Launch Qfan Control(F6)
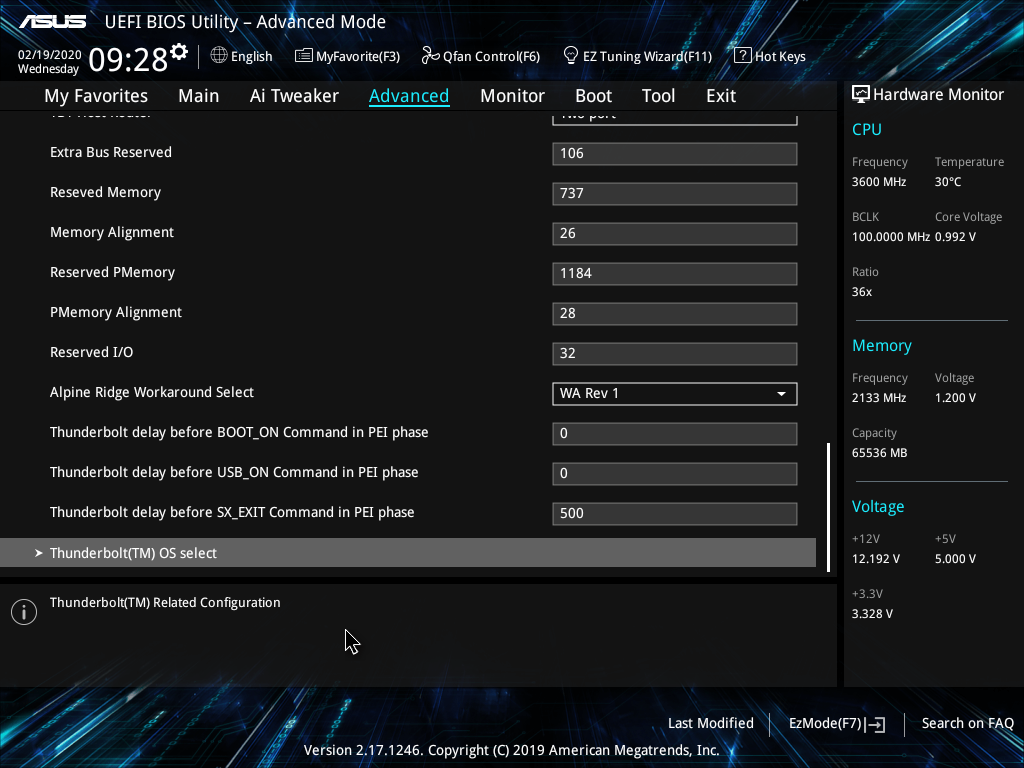Viewport: 1024px width, 768px height. (x=481, y=56)
